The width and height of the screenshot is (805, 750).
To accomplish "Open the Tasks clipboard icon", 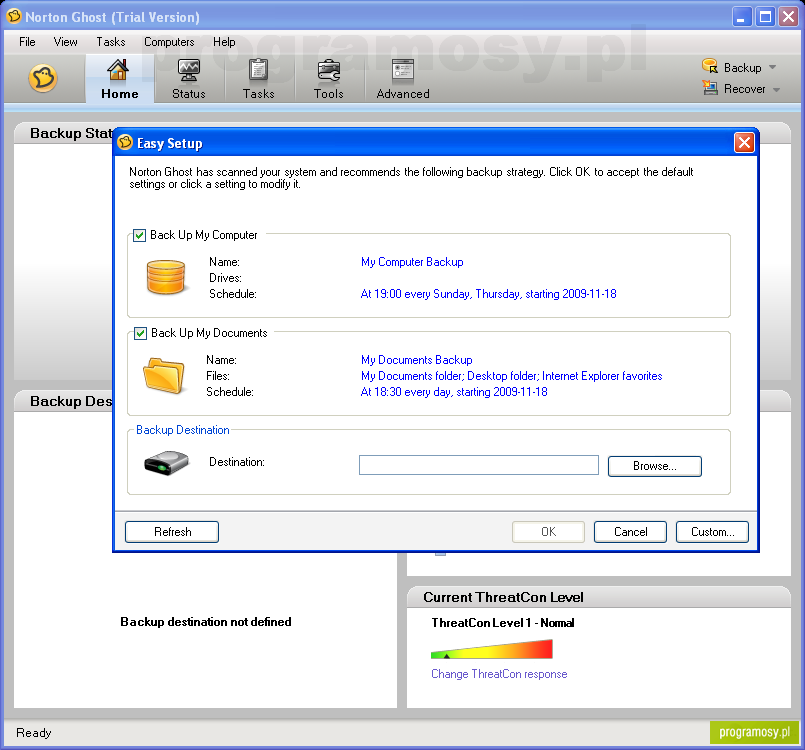I will point(258,70).
